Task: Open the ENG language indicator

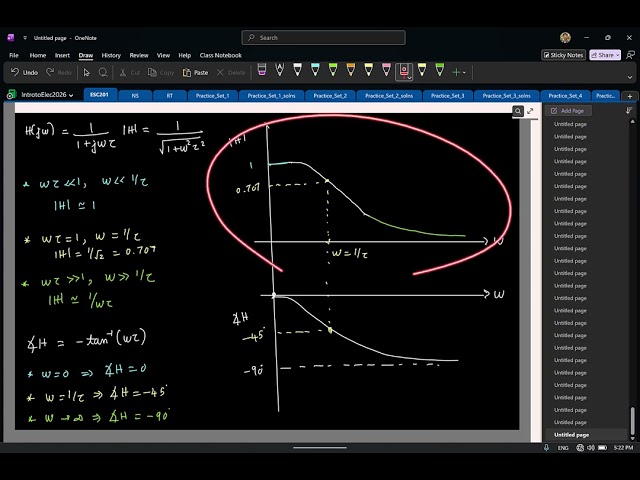Action: 563,448
